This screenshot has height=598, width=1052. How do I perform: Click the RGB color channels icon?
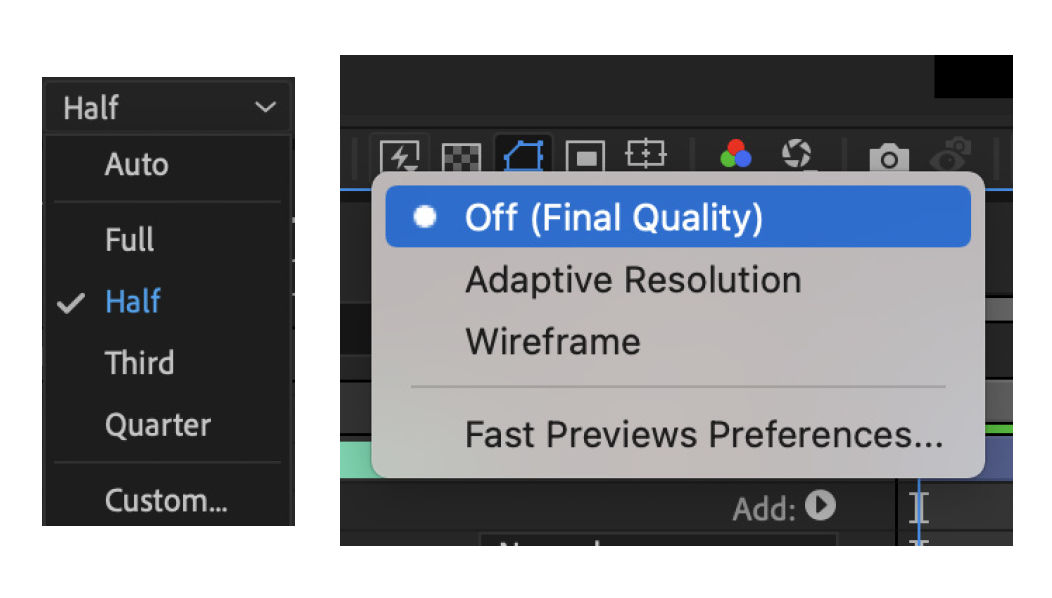pyautogui.click(x=735, y=155)
